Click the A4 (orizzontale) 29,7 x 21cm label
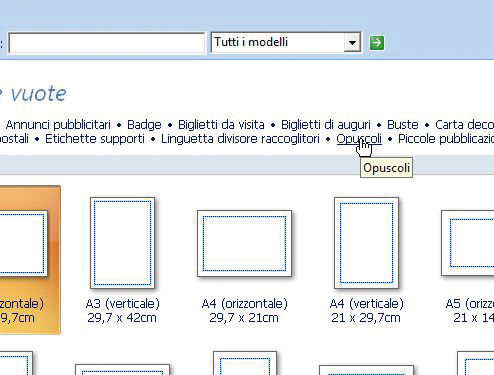 coord(244,311)
